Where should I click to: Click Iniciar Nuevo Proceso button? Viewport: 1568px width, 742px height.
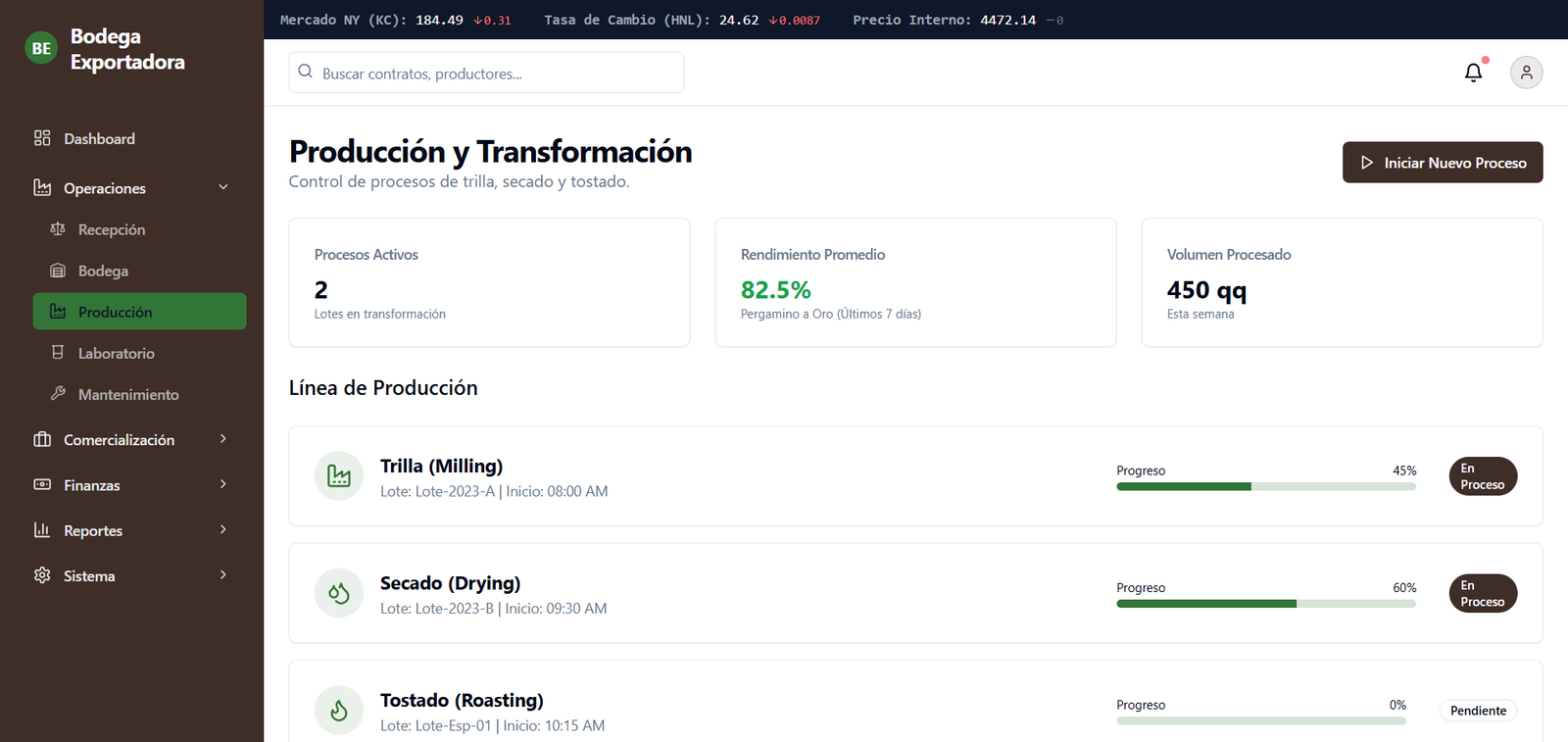[1443, 163]
